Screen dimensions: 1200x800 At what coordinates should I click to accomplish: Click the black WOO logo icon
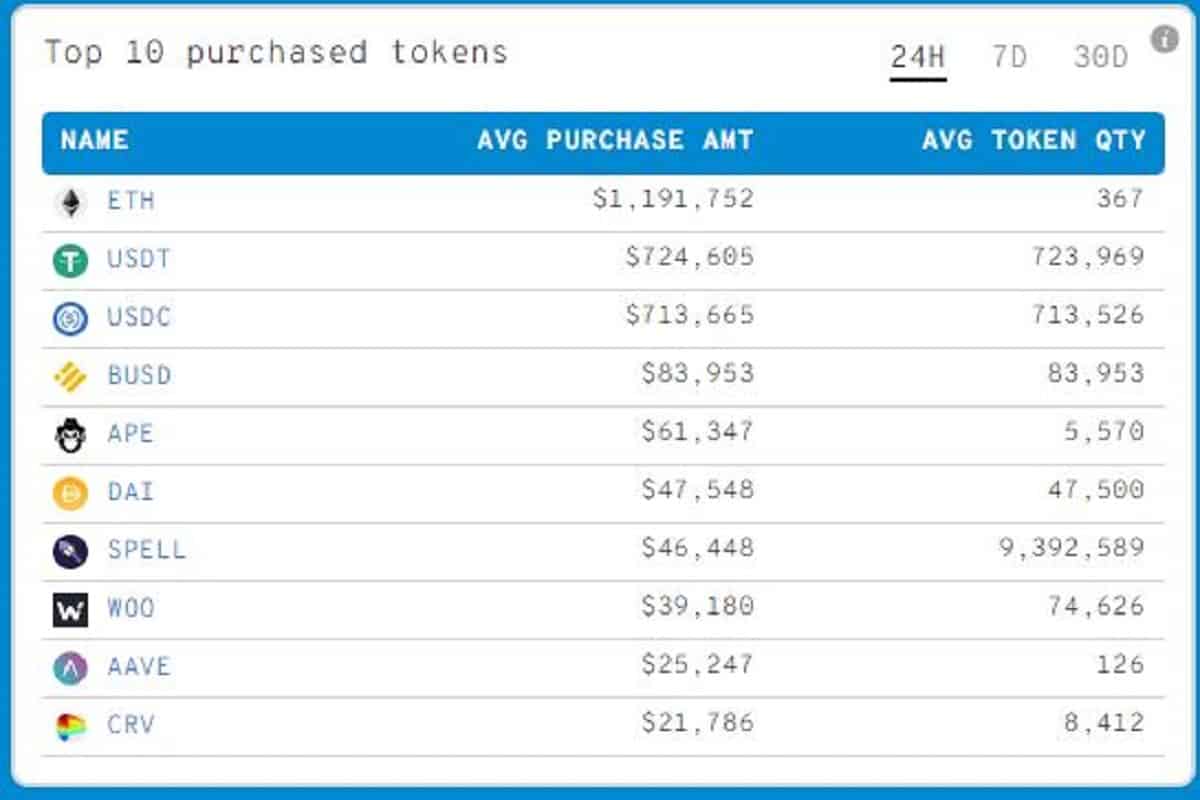[70, 609]
